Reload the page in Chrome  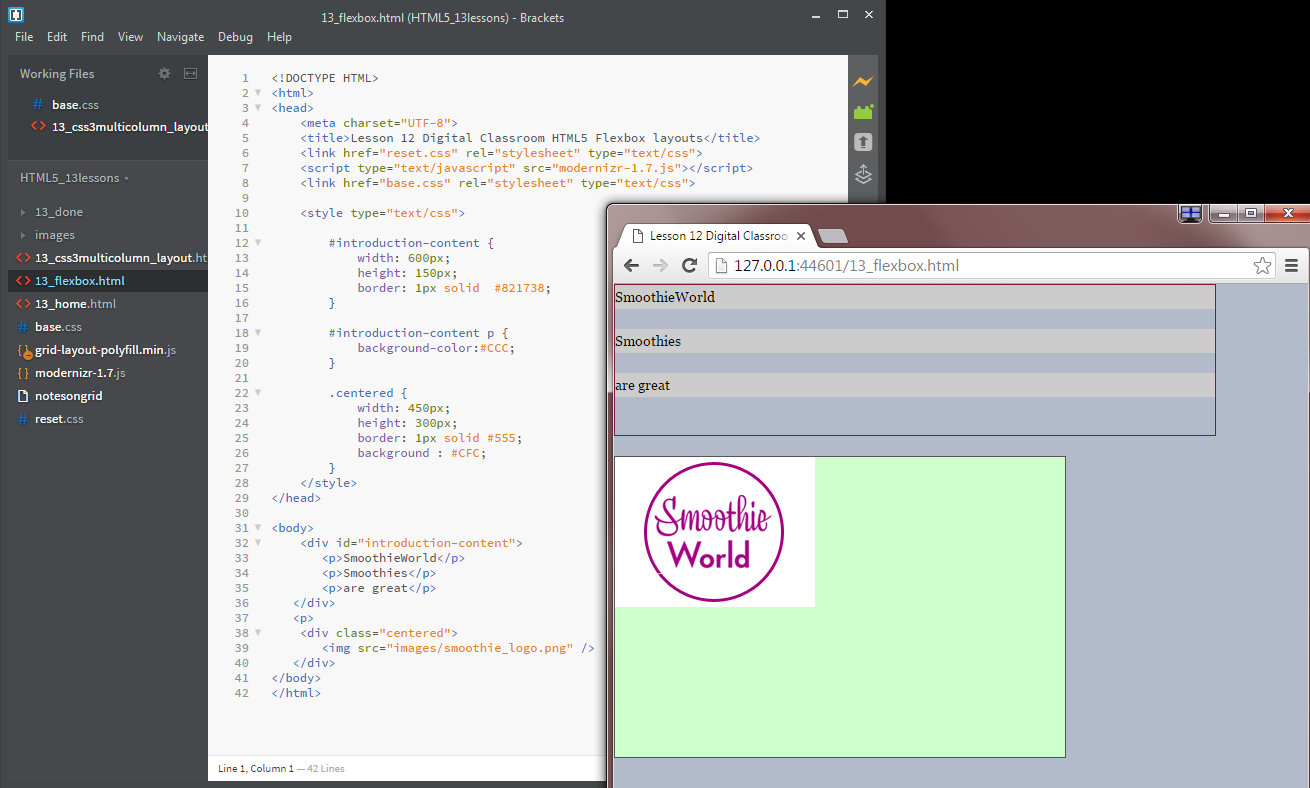coord(689,265)
